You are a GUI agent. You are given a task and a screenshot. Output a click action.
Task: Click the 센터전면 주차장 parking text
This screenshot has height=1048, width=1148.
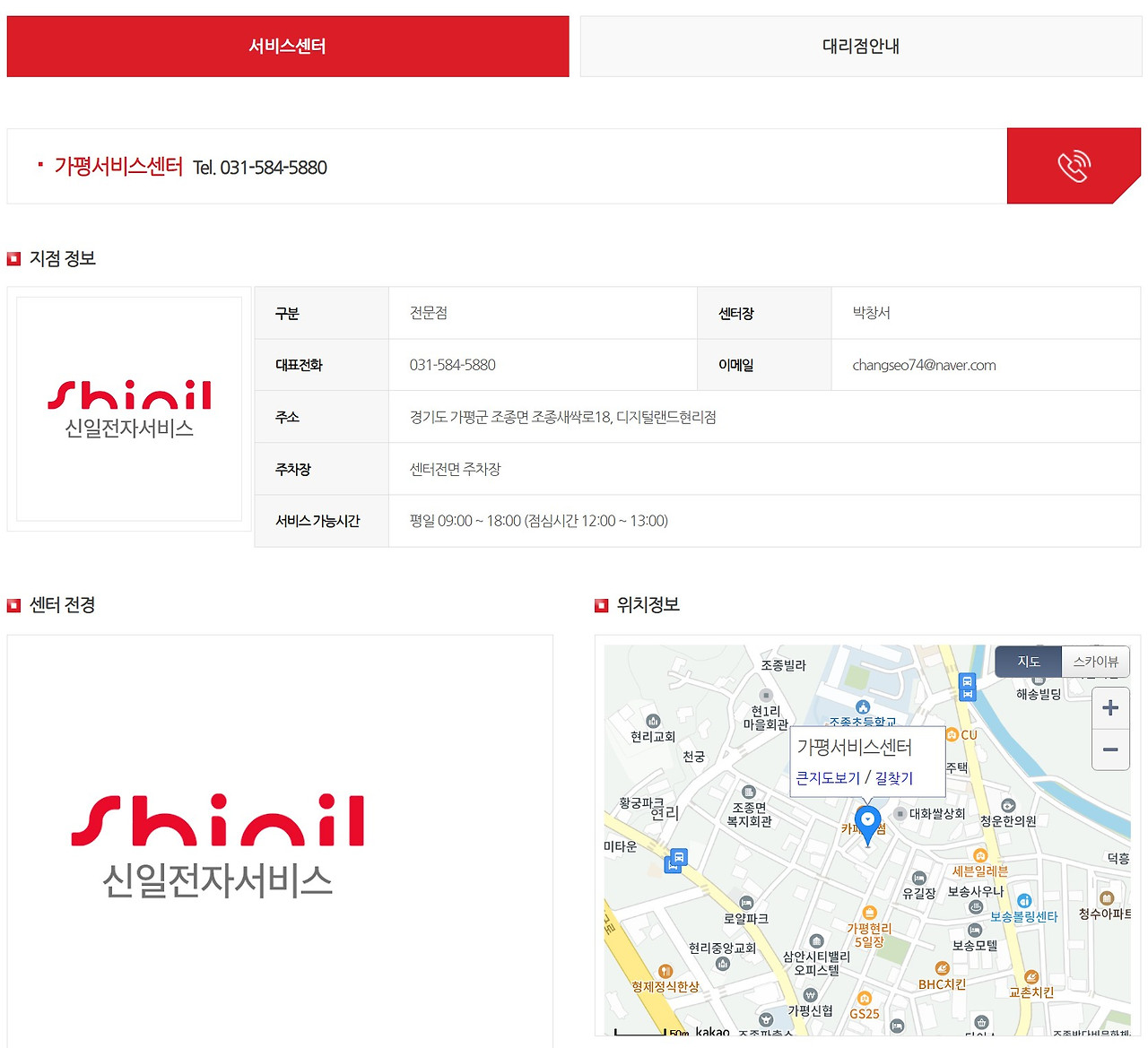[x=456, y=469]
